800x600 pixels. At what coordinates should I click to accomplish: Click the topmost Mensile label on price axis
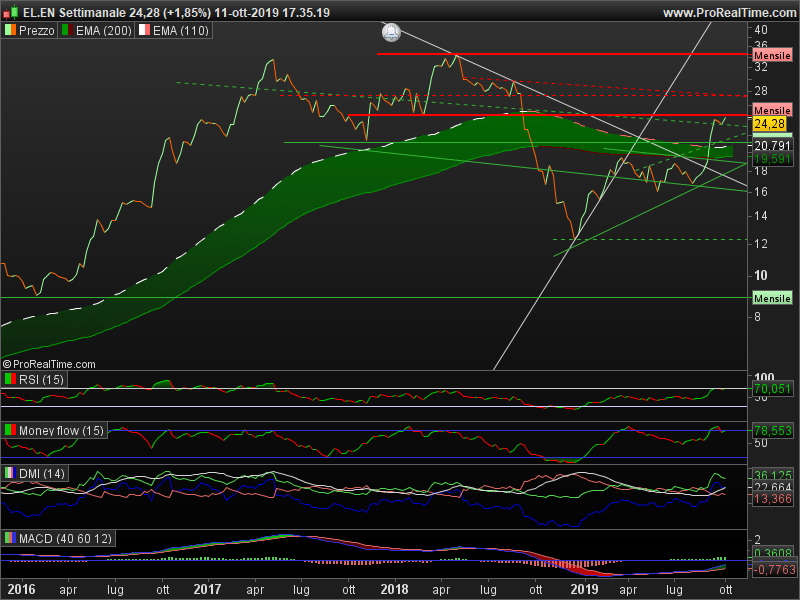[772, 57]
